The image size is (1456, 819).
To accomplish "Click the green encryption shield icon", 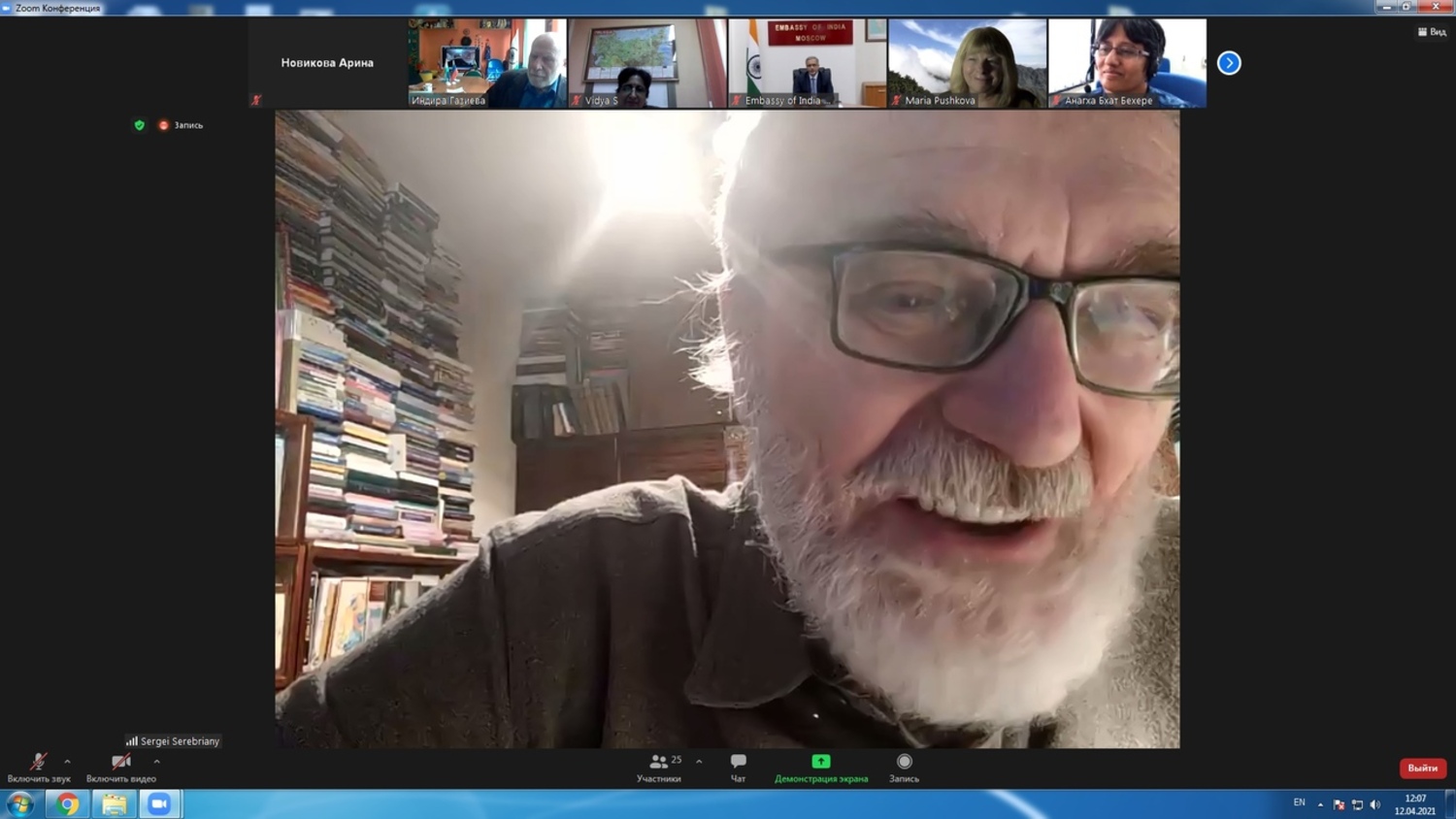I will (139, 125).
